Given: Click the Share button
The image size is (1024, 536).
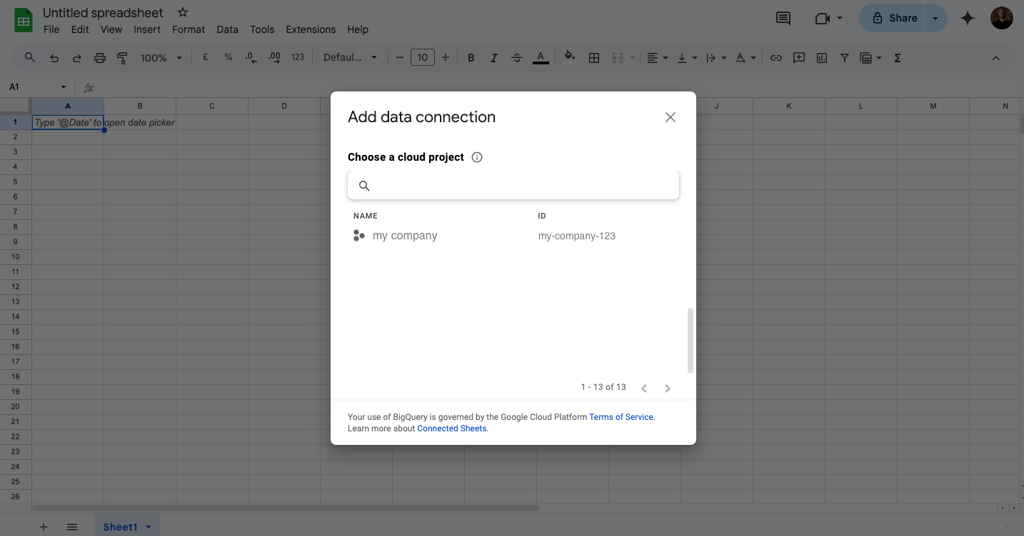Looking at the screenshot, I should tap(893, 18).
